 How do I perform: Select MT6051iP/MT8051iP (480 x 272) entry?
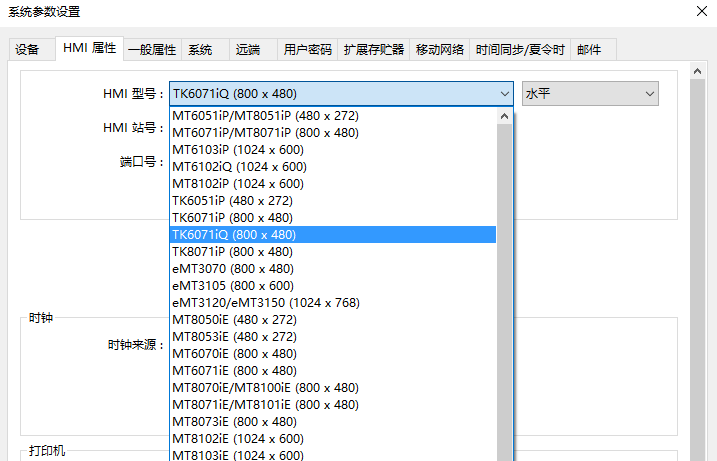pos(265,116)
